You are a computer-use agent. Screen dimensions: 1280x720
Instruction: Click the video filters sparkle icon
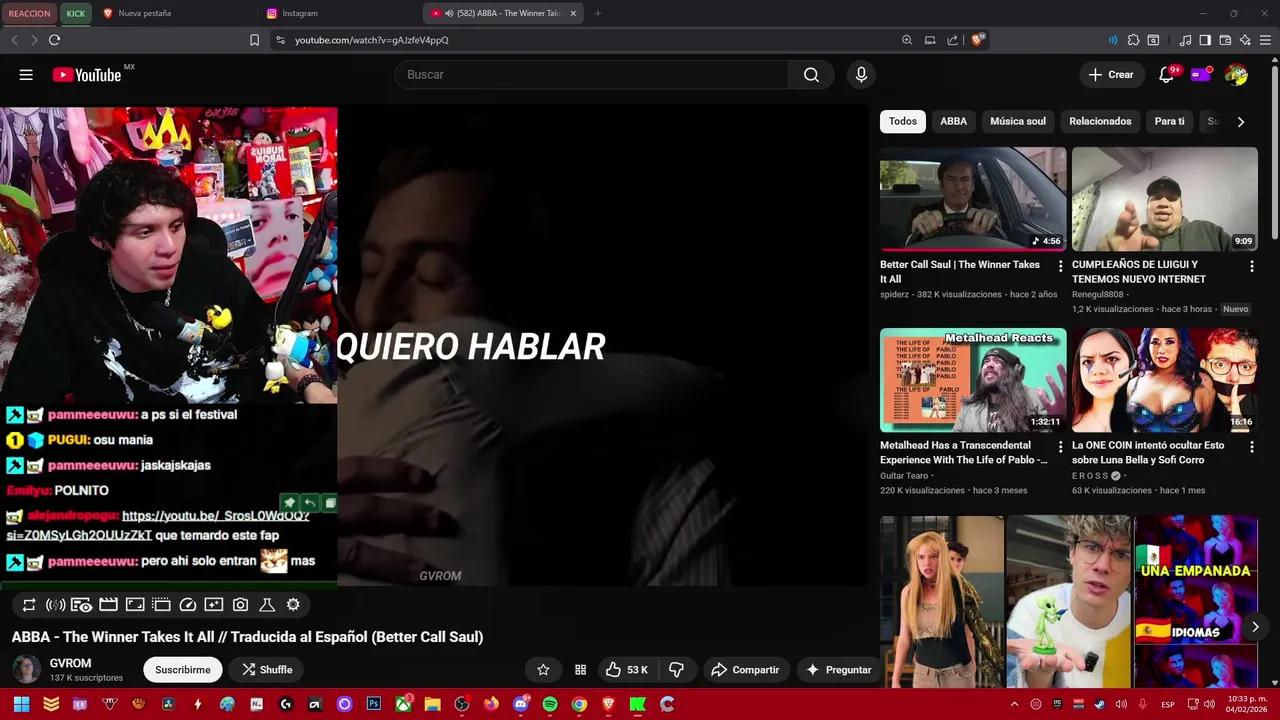(214, 605)
